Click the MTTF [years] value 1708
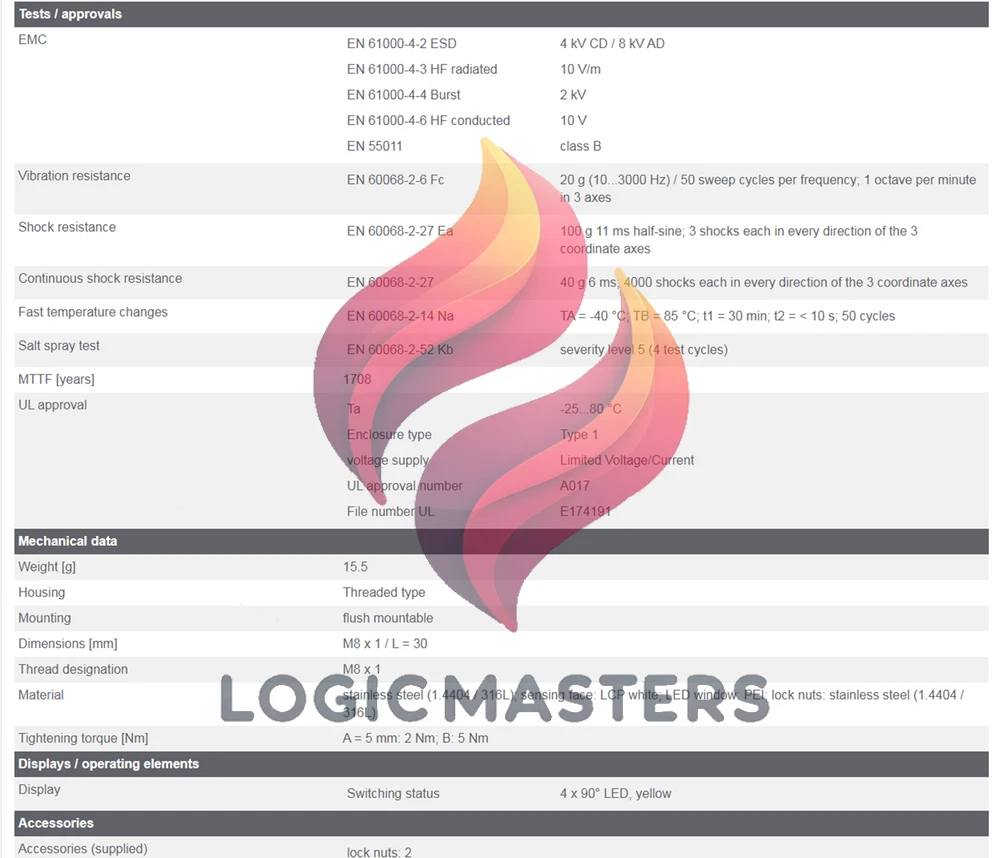1000x858 pixels. (x=357, y=379)
